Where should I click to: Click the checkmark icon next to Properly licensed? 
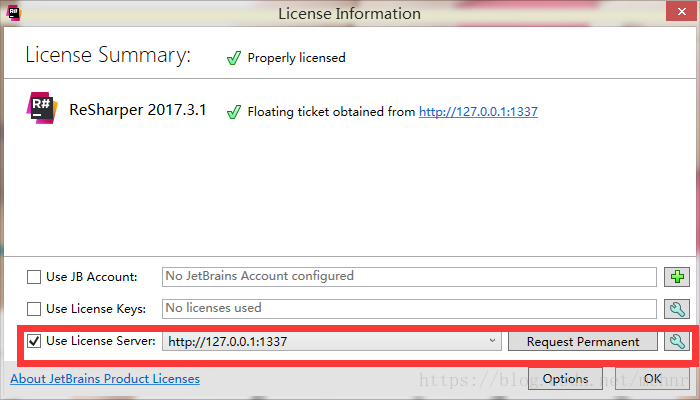point(234,58)
